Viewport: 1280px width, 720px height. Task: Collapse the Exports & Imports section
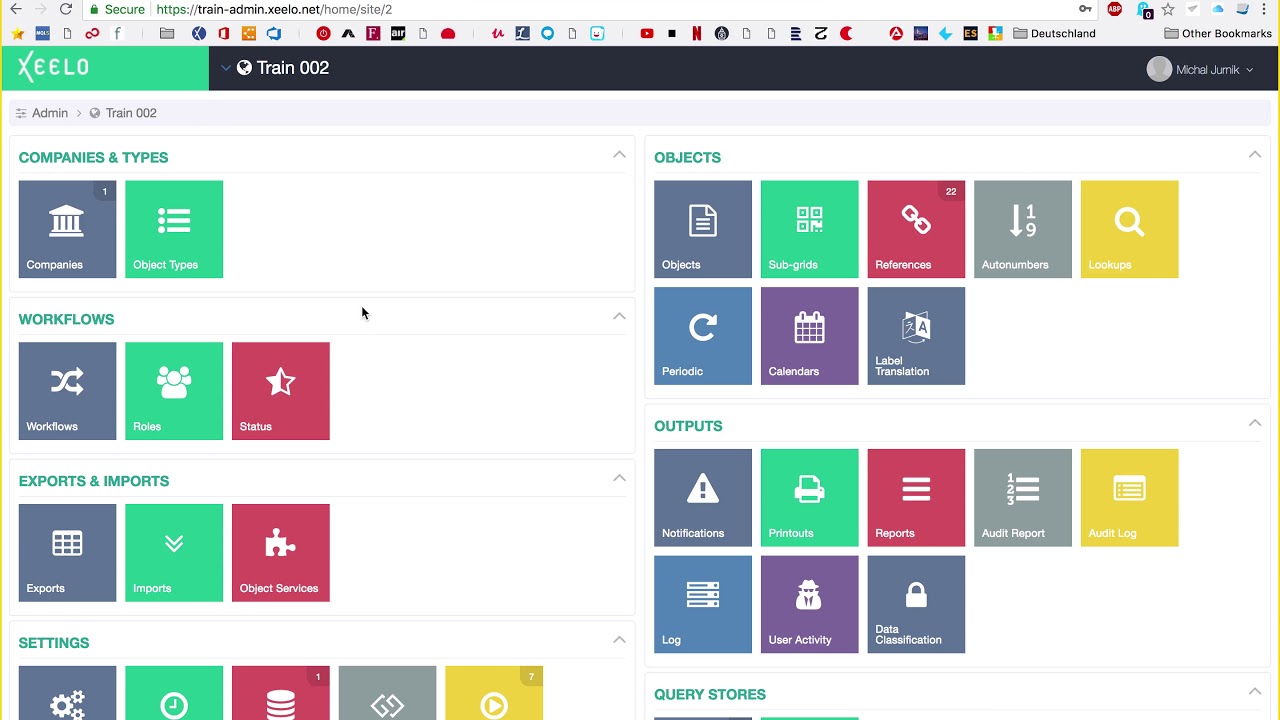[x=619, y=478]
